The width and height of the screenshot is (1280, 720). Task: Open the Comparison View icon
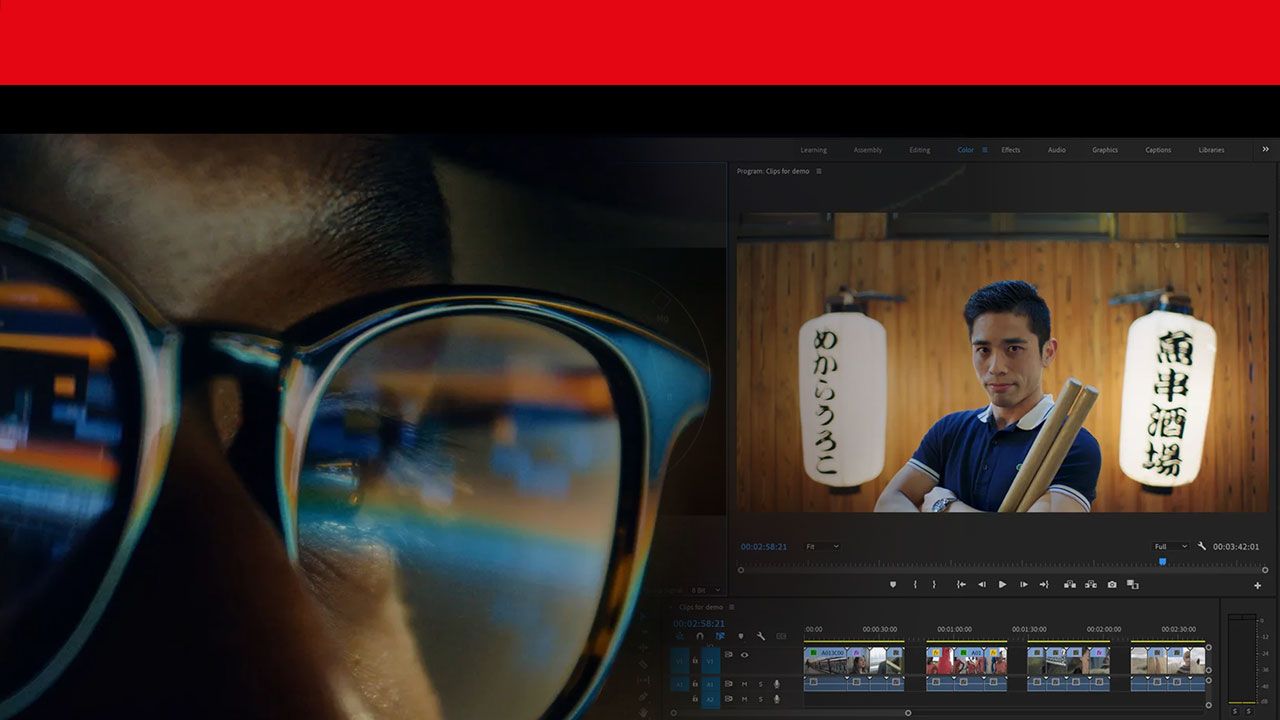click(1133, 584)
